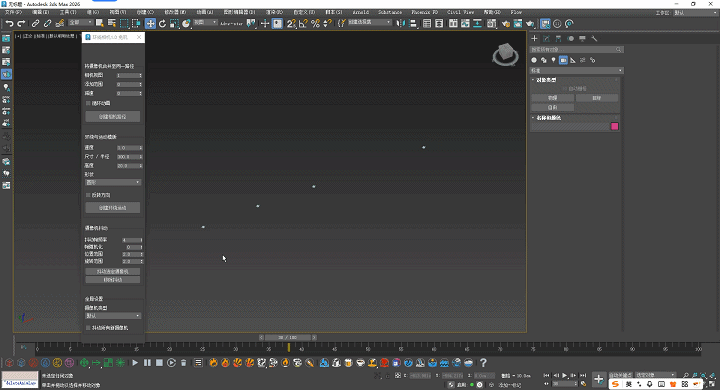Switch create category to Lights

[553, 60]
